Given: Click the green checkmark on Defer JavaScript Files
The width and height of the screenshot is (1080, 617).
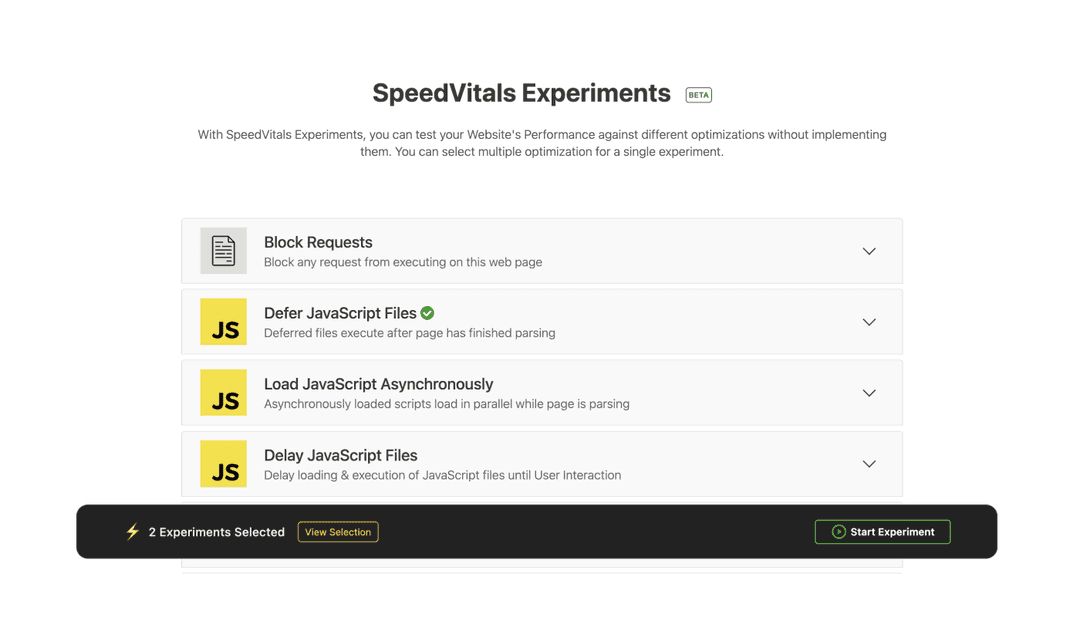Looking at the screenshot, I should click(x=427, y=313).
